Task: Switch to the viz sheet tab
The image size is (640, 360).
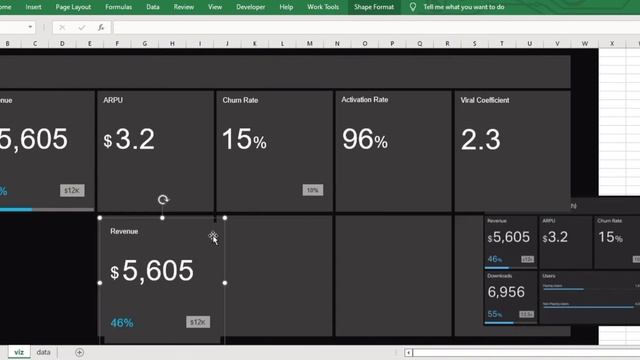Action: pos(19,352)
